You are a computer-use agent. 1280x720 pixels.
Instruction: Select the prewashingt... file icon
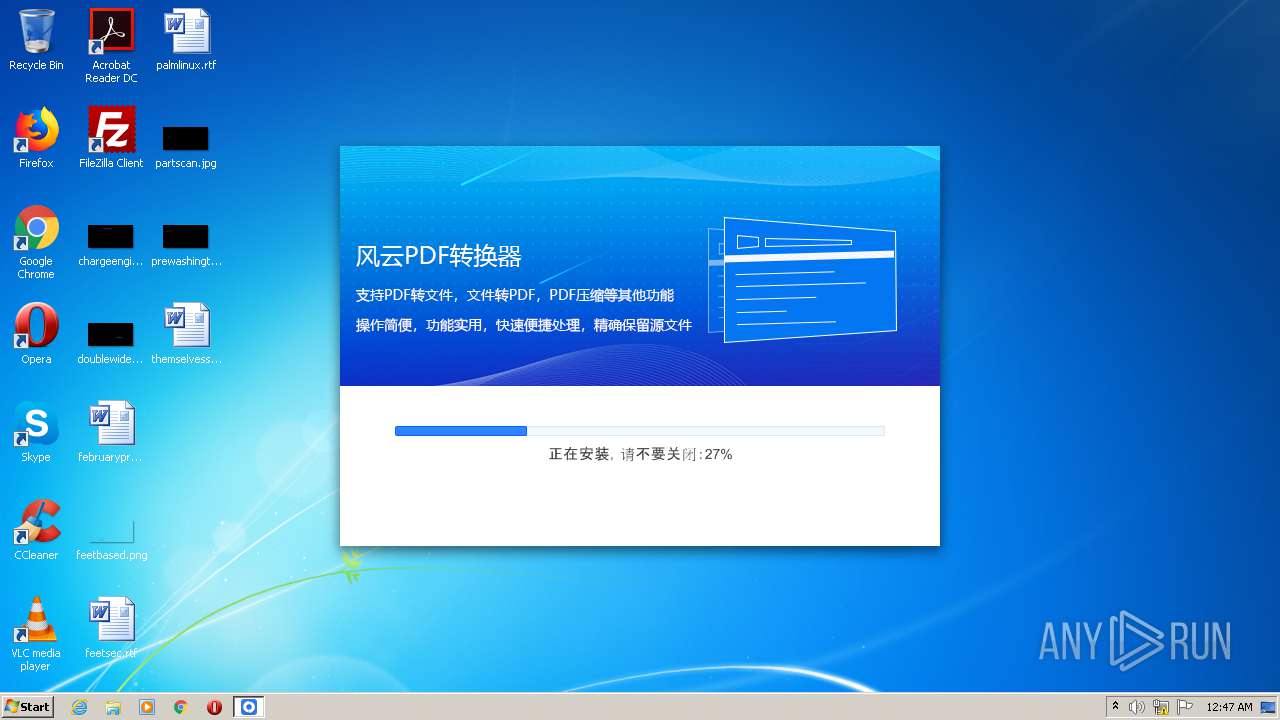pyautogui.click(x=186, y=245)
